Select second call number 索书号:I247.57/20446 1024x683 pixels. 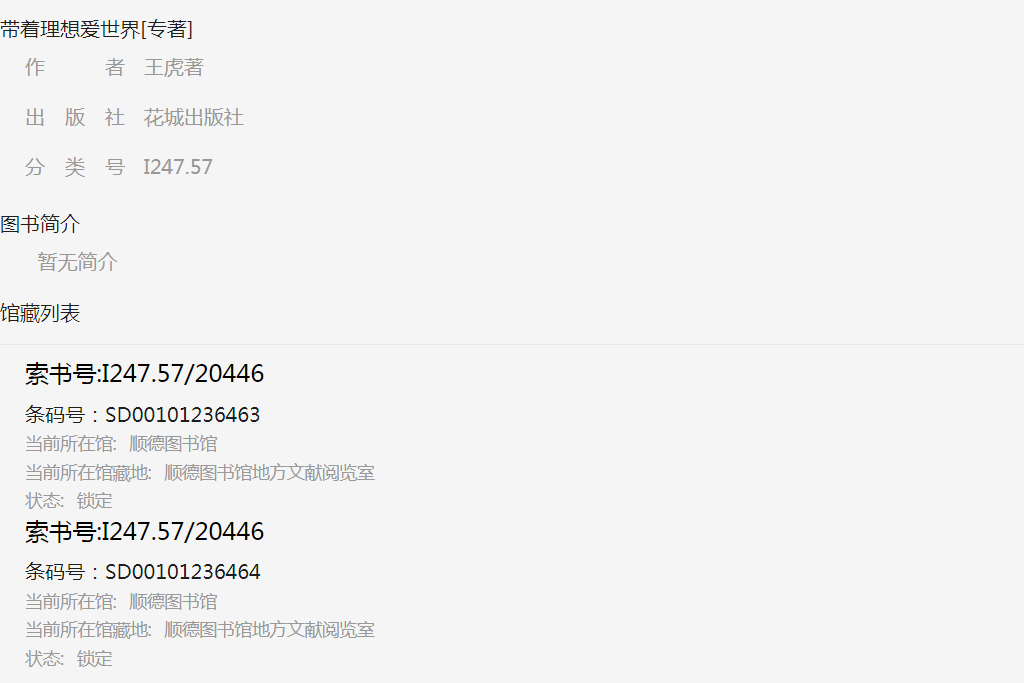coord(144,532)
